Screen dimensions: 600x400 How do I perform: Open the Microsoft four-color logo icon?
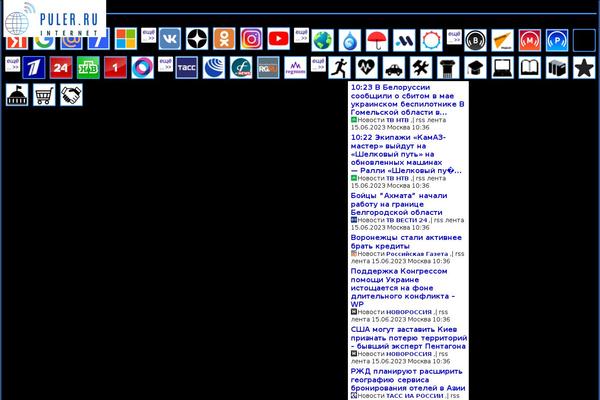[x=126, y=39]
